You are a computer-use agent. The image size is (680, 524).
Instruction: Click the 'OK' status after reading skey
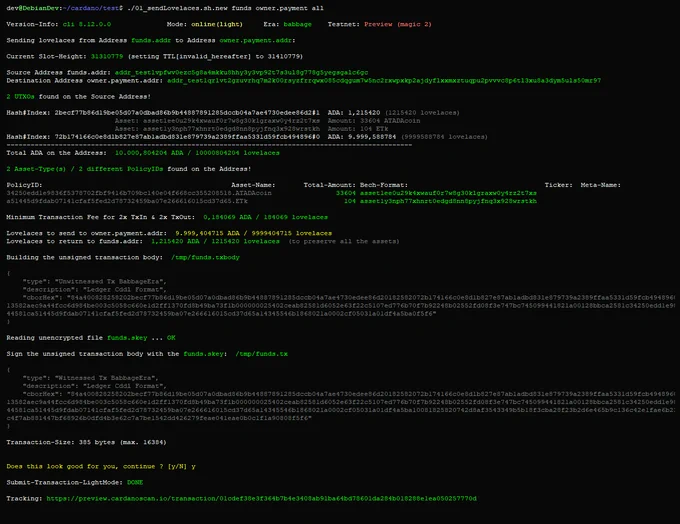click(171, 338)
